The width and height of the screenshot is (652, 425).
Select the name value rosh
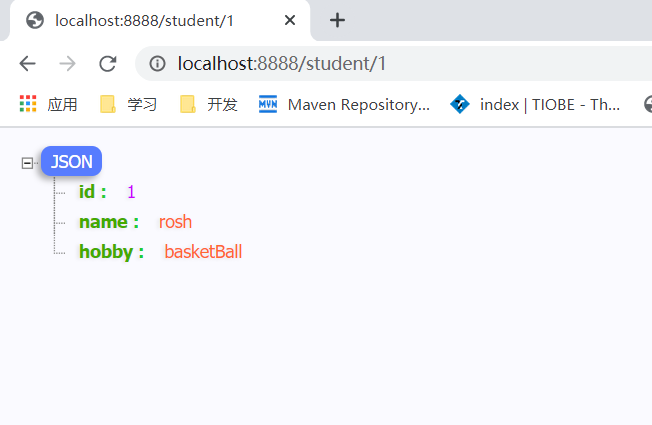(175, 222)
